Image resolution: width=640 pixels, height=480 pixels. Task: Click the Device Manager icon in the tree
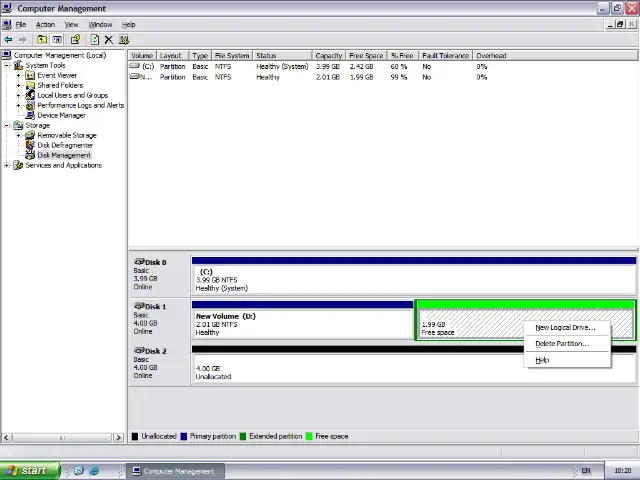tap(30, 115)
